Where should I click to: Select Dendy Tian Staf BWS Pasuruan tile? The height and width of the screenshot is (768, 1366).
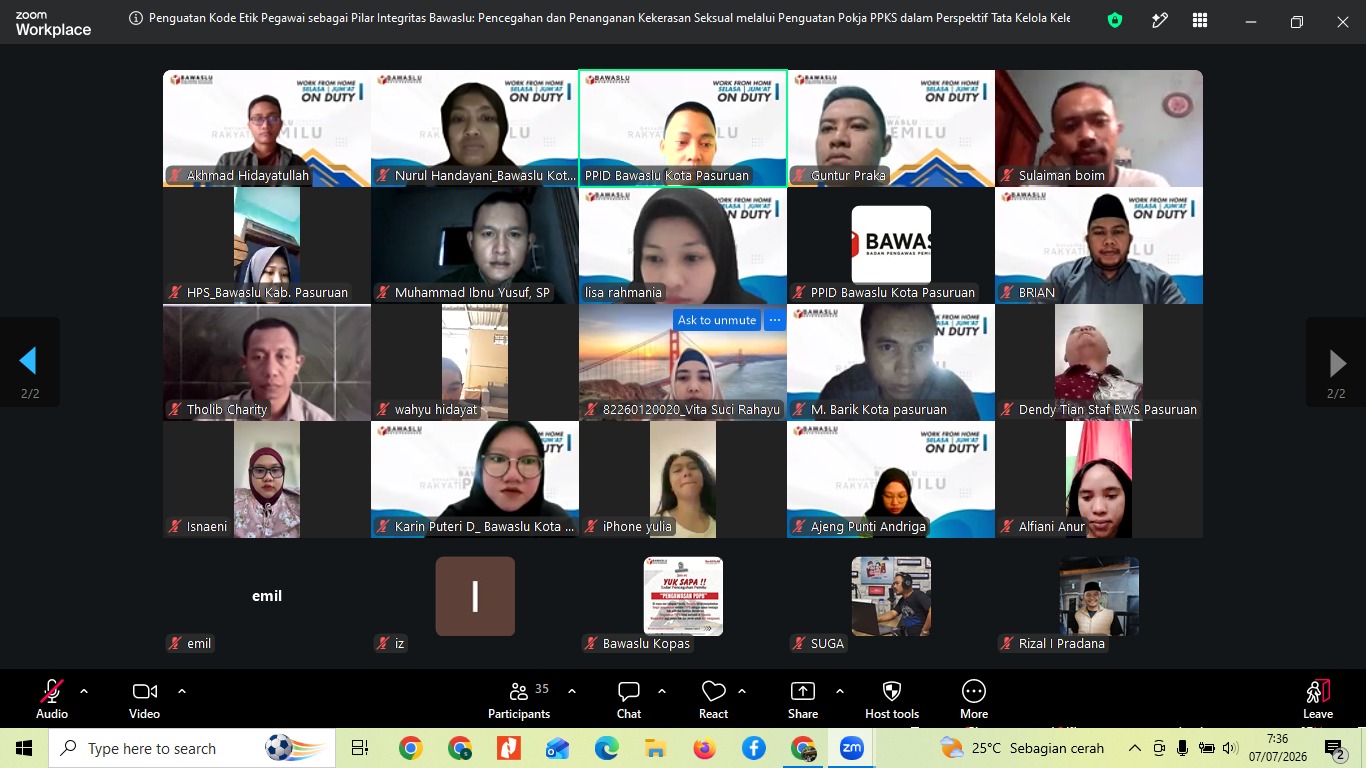[1099, 362]
